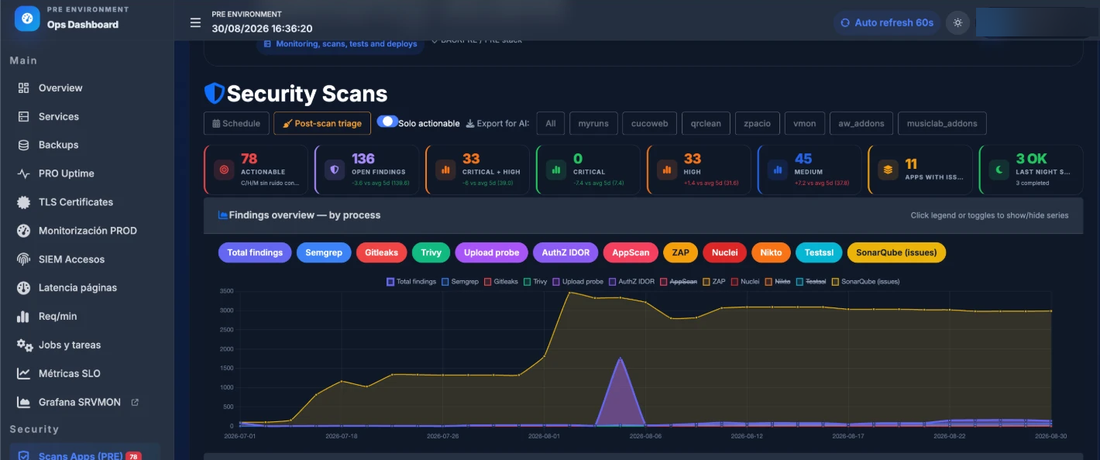The image size is (1100, 460).
Task: Click the hamburger menu icon
Action: [x=196, y=22]
